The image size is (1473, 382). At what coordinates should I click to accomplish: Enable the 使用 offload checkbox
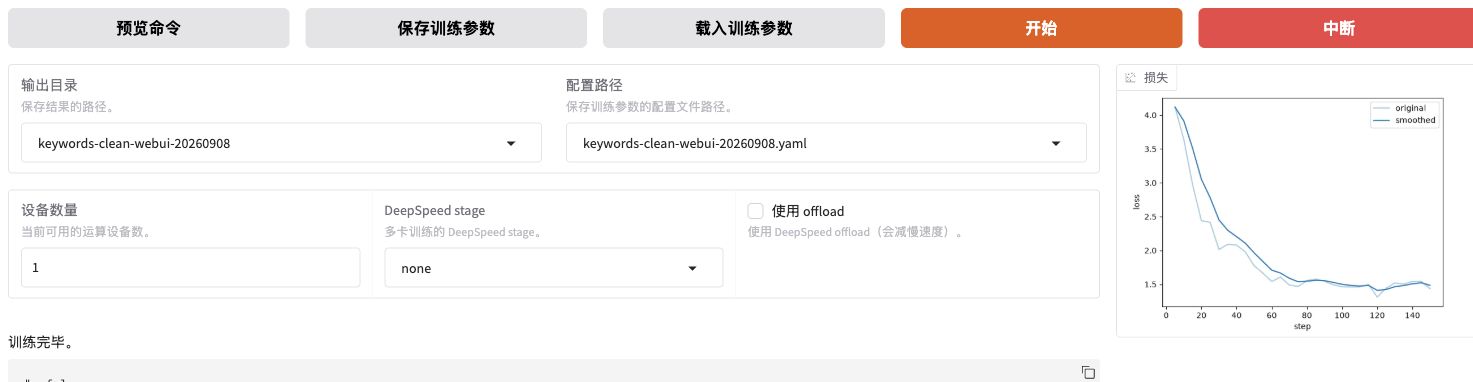(756, 210)
